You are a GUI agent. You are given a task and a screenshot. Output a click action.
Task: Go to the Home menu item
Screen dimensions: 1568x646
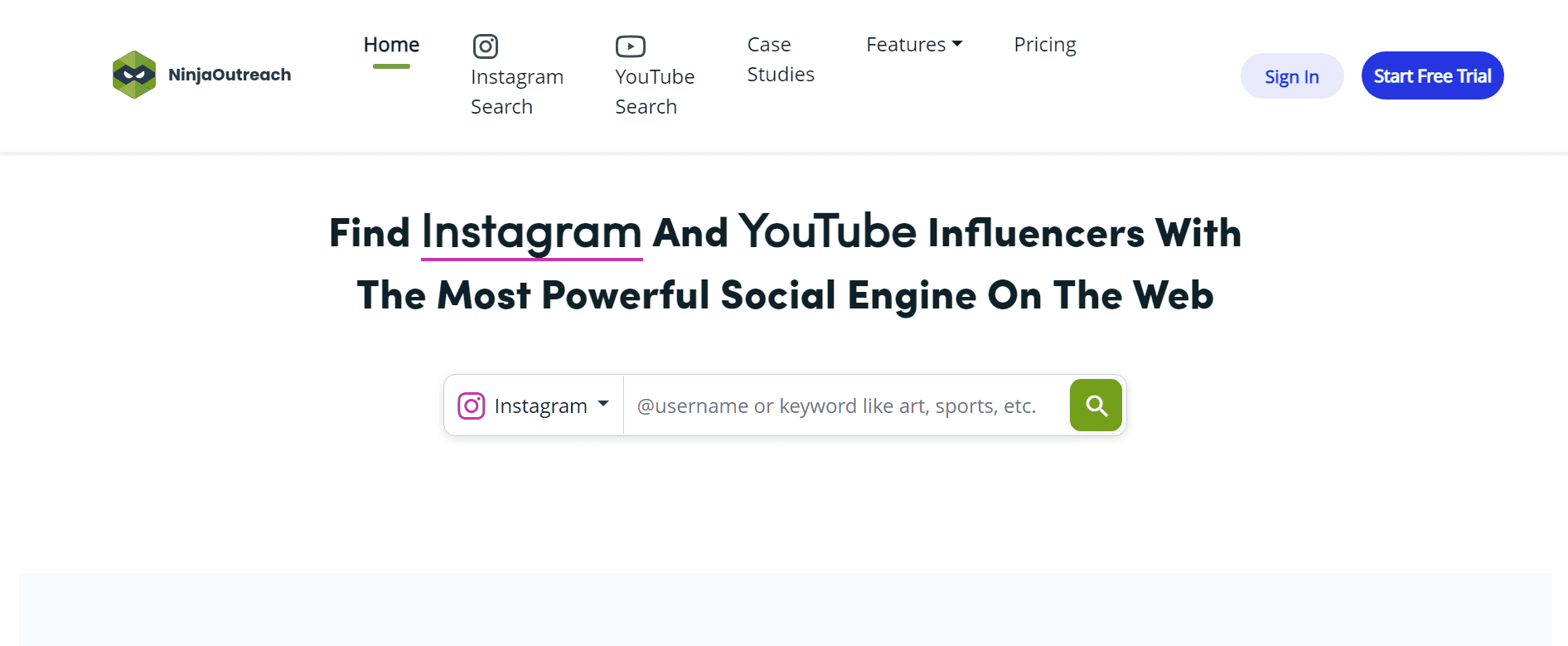[391, 45]
